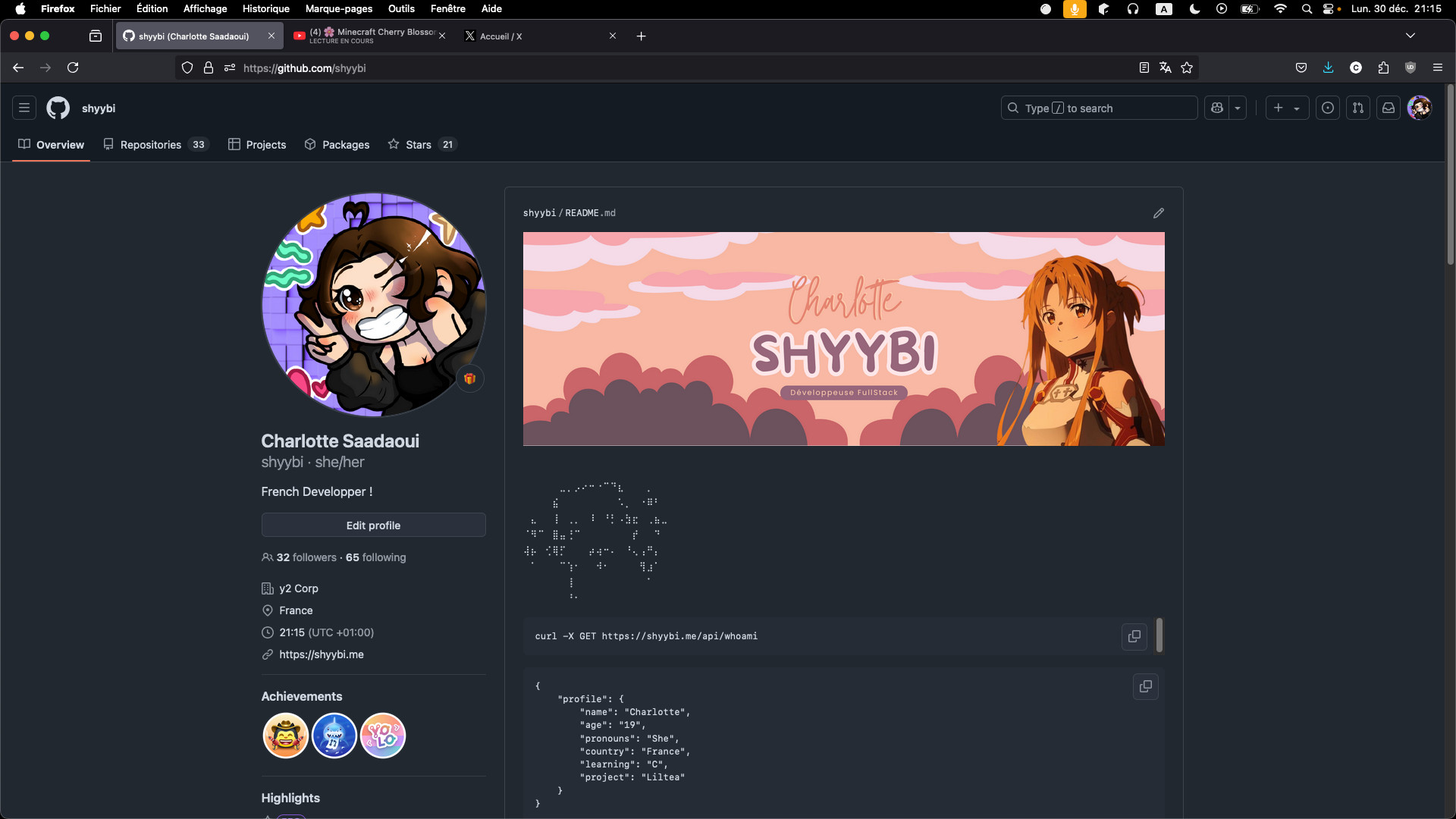
Task: Click the tracking protection shield icon
Action: [187, 68]
